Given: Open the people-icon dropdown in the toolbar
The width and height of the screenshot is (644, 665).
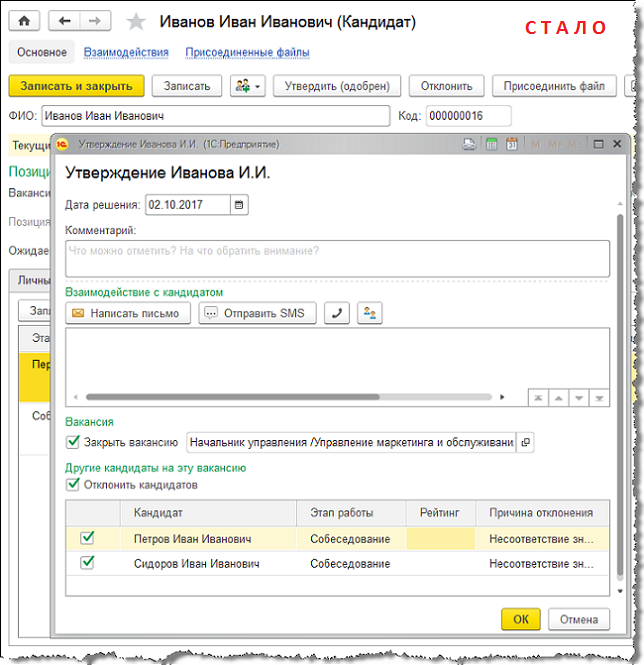Looking at the screenshot, I should pyautogui.click(x=248, y=86).
